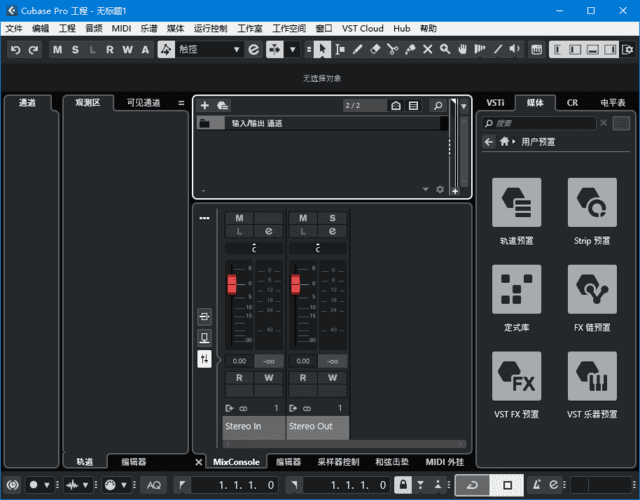Edit Stereo In channel settings e button
The width and height of the screenshot is (640, 500).
coord(268,231)
